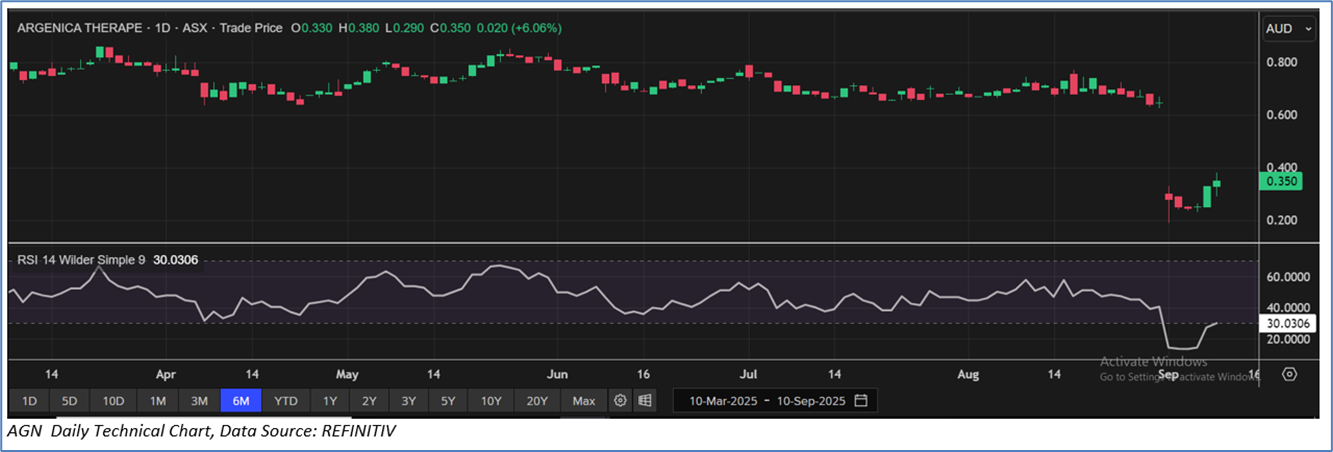The height and width of the screenshot is (452, 1333).
Task: Select the 6M time range
Action: click(x=241, y=401)
